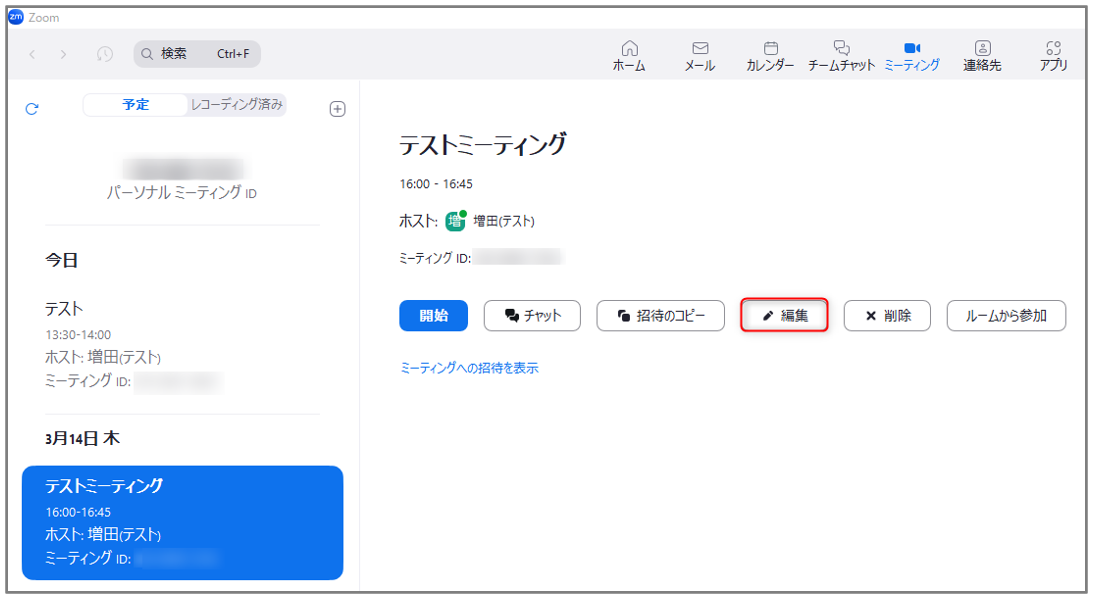Open the history clock icon

point(105,54)
